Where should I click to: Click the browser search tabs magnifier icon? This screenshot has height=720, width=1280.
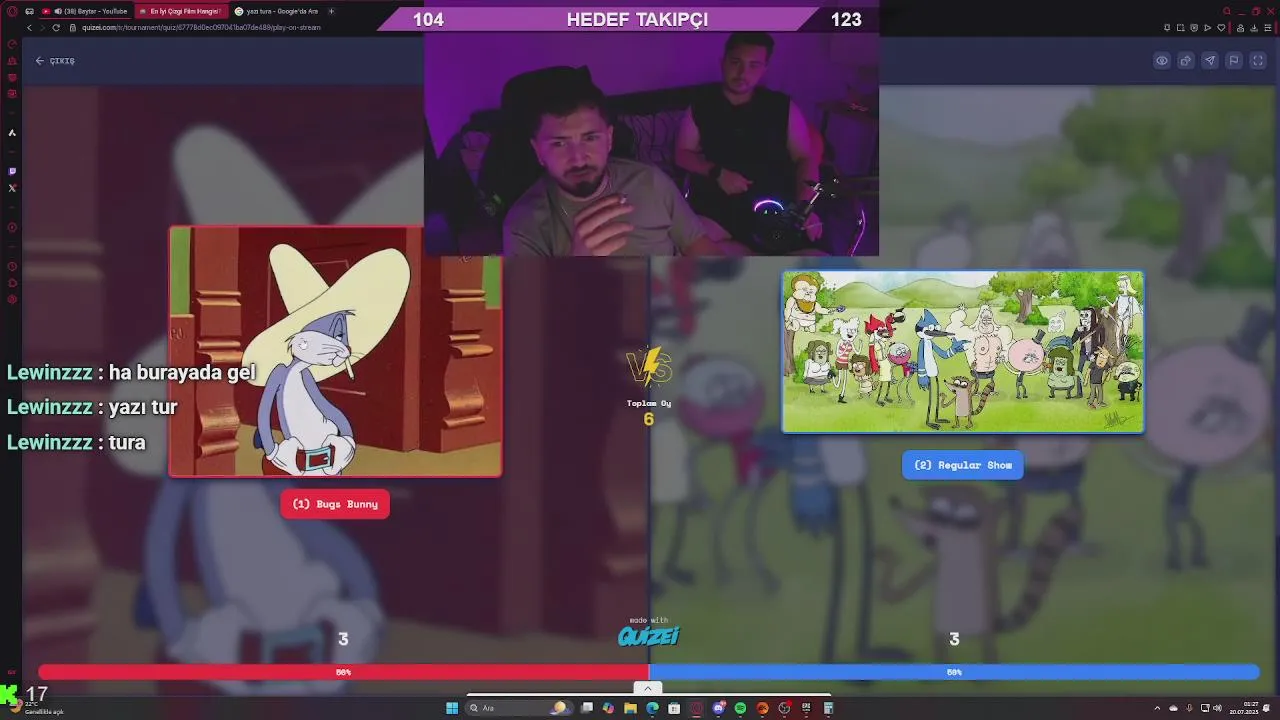coord(1227,11)
